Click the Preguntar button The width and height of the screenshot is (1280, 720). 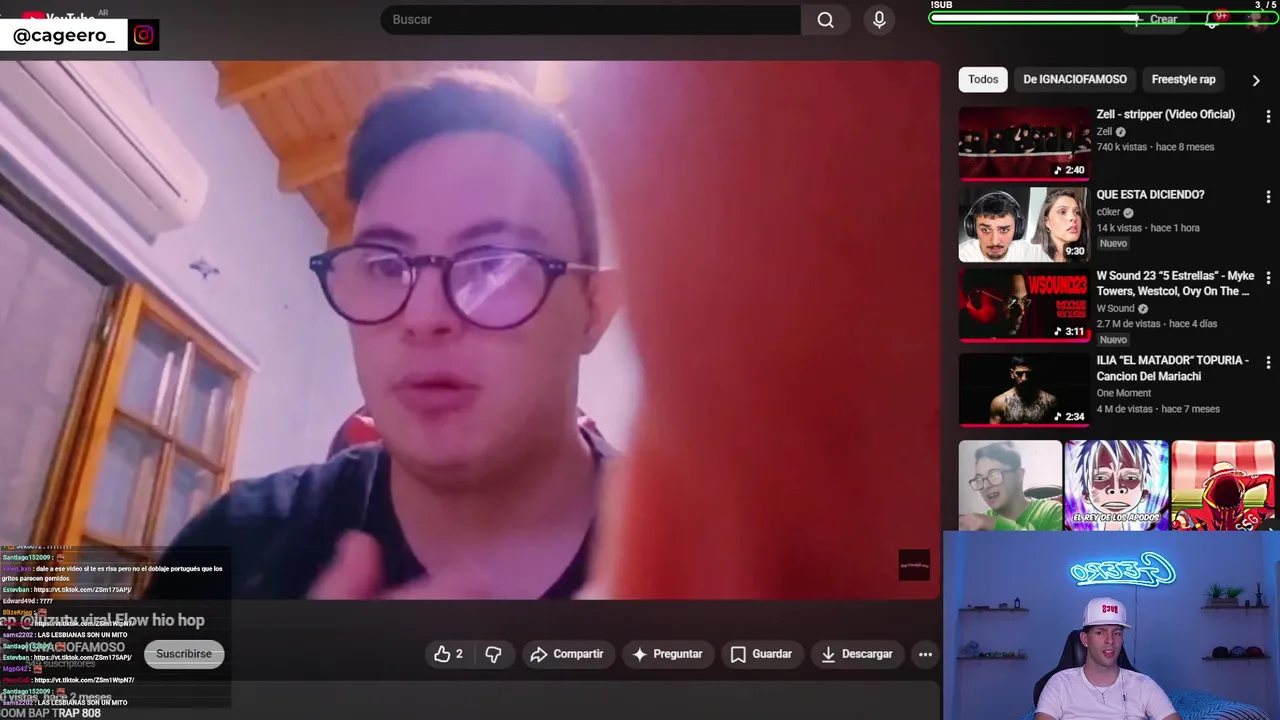(668, 654)
